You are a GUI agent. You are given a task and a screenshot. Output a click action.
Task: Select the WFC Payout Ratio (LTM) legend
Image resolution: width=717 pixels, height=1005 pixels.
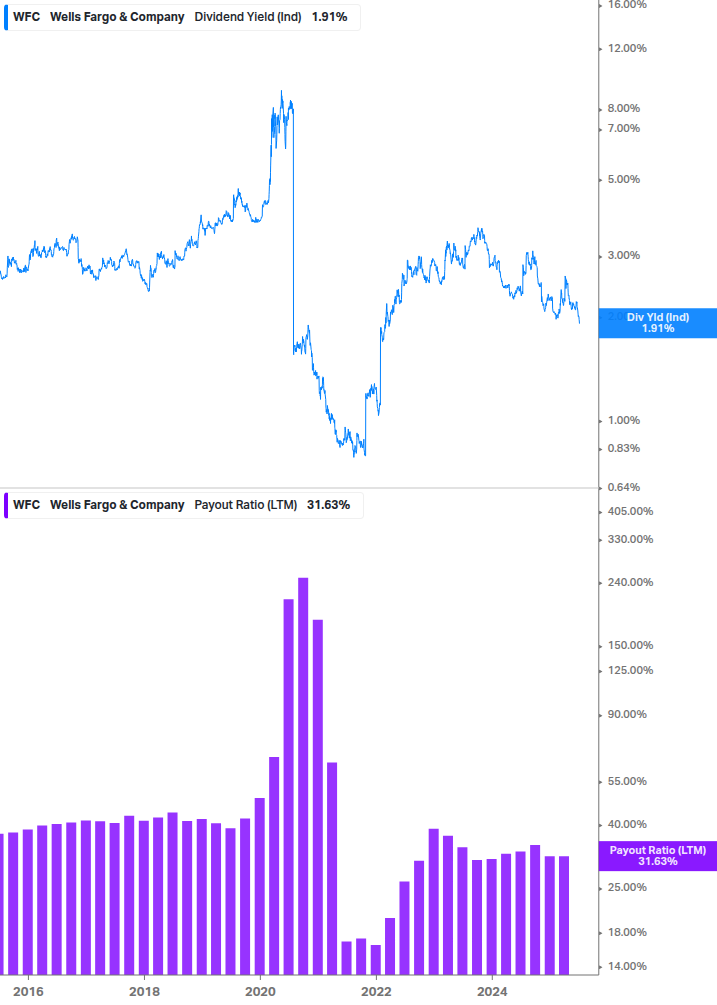pos(183,505)
